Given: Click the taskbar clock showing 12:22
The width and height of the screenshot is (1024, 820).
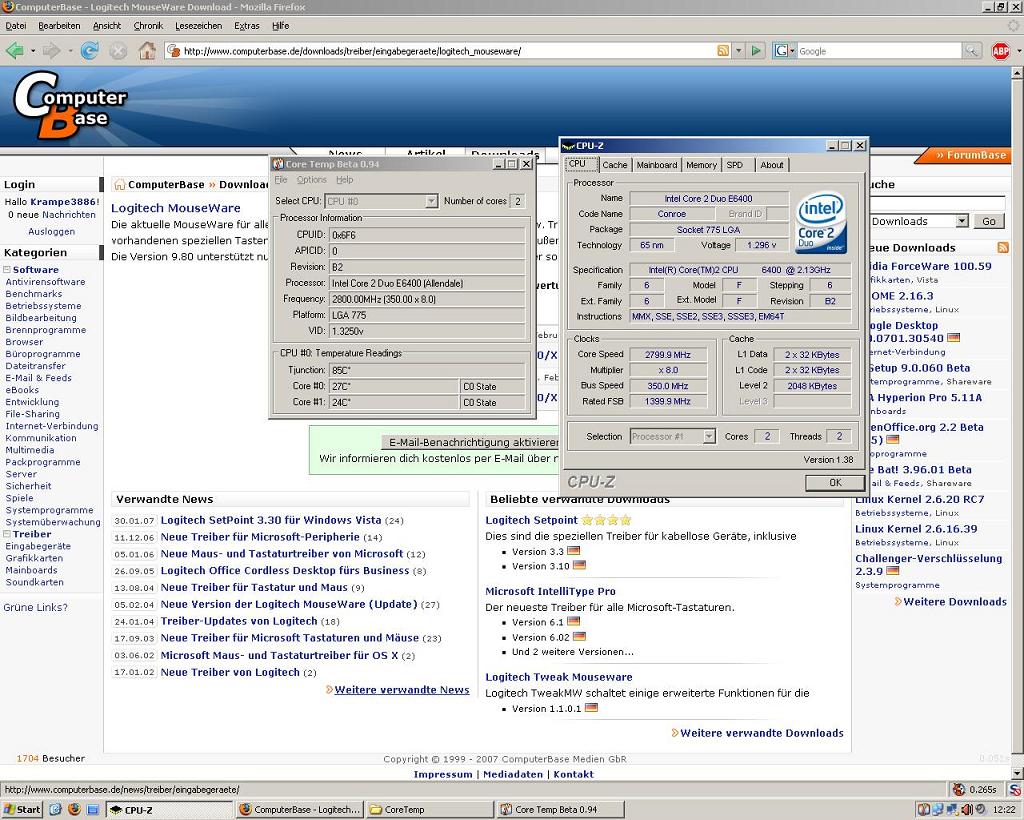Looking at the screenshot, I should [1004, 810].
